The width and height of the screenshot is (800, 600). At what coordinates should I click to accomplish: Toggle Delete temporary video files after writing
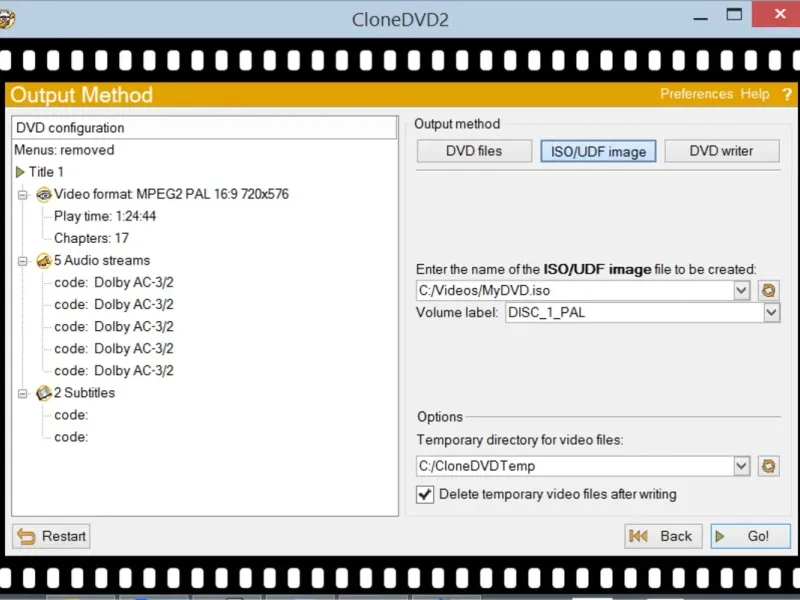tap(424, 494)
